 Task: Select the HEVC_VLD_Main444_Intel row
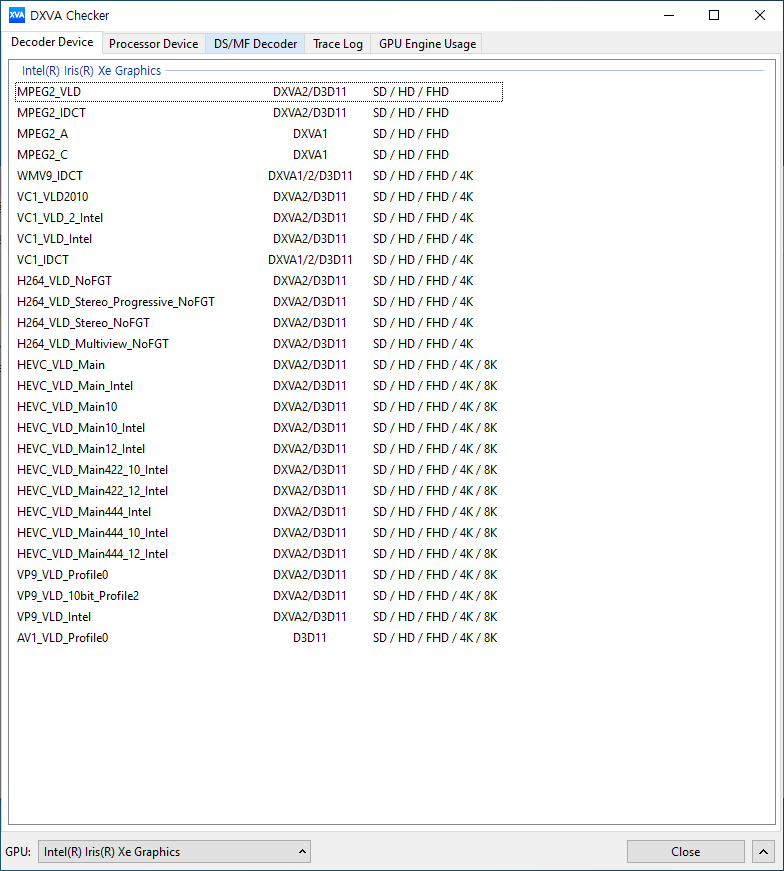[x=259, y=512]
